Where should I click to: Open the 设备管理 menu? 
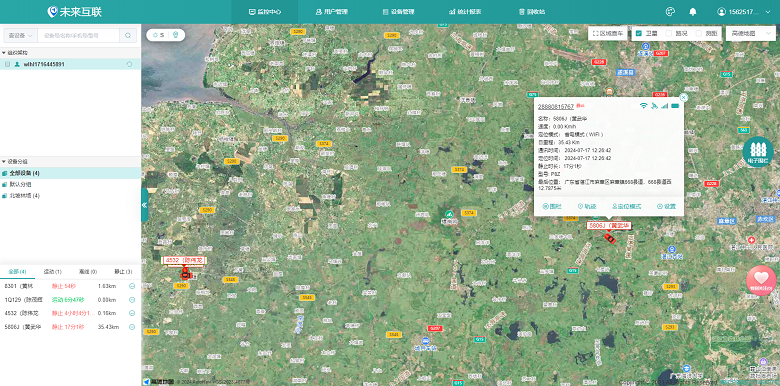click(399, 12)
